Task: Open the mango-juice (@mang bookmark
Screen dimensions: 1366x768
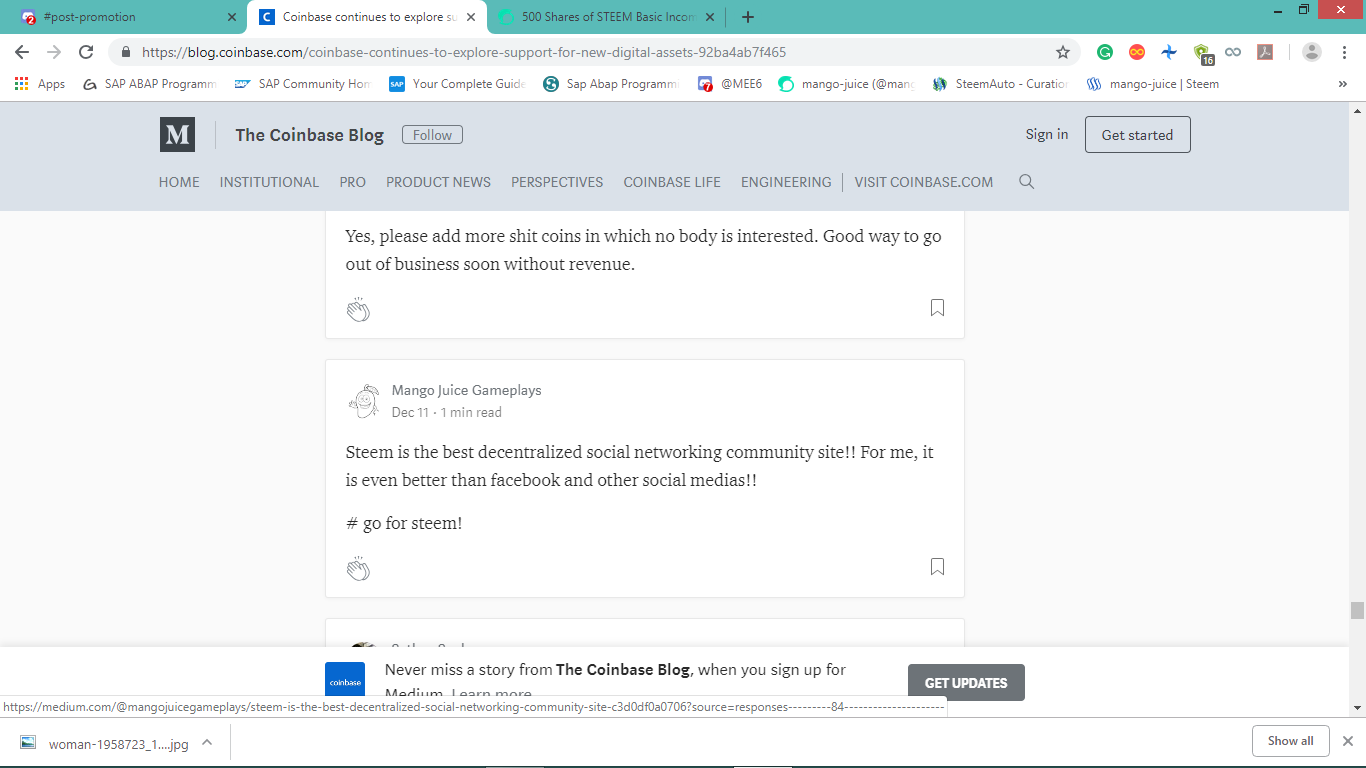Action: [x=846, y=84]
